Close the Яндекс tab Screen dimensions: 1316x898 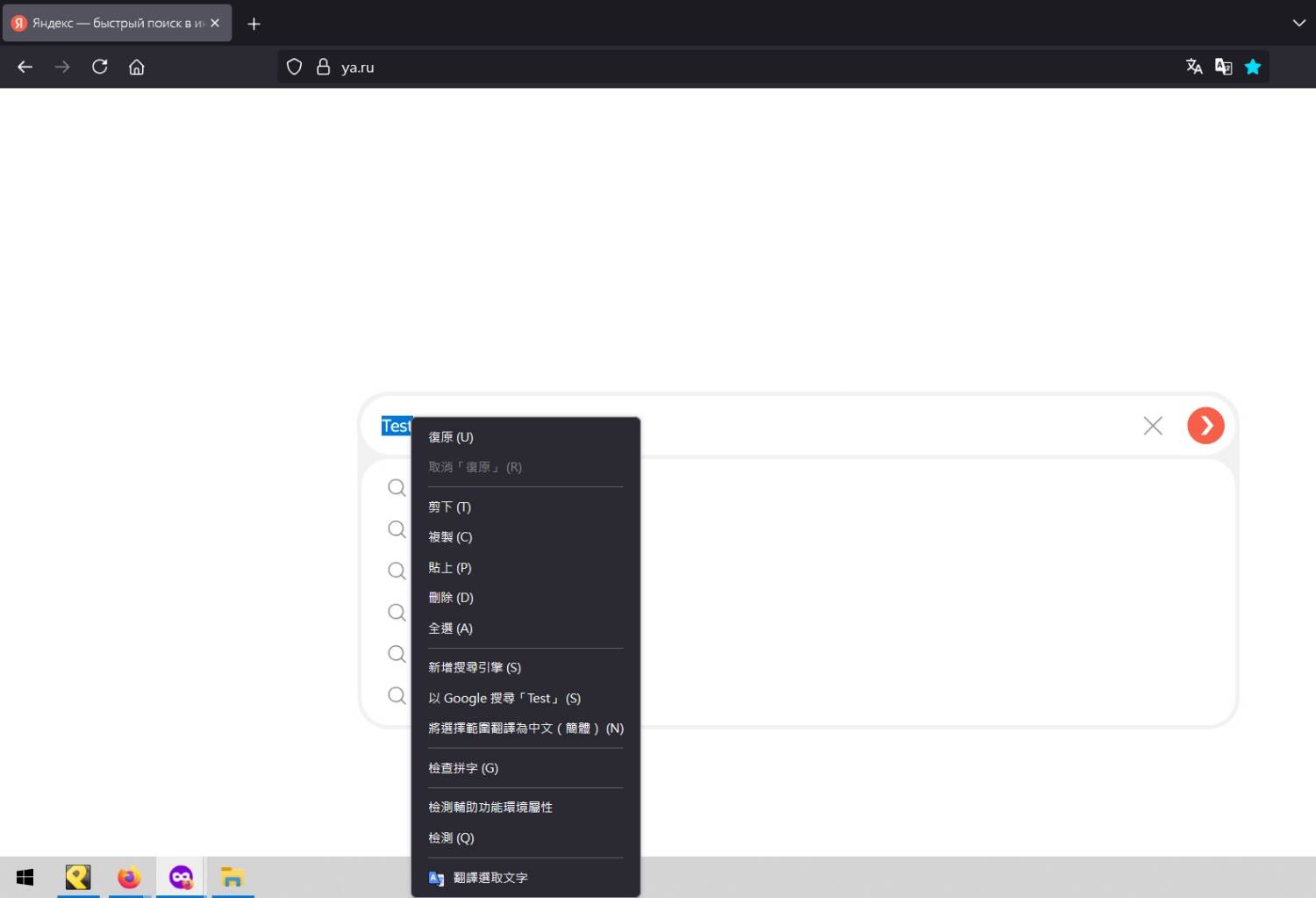pos(215,24)
